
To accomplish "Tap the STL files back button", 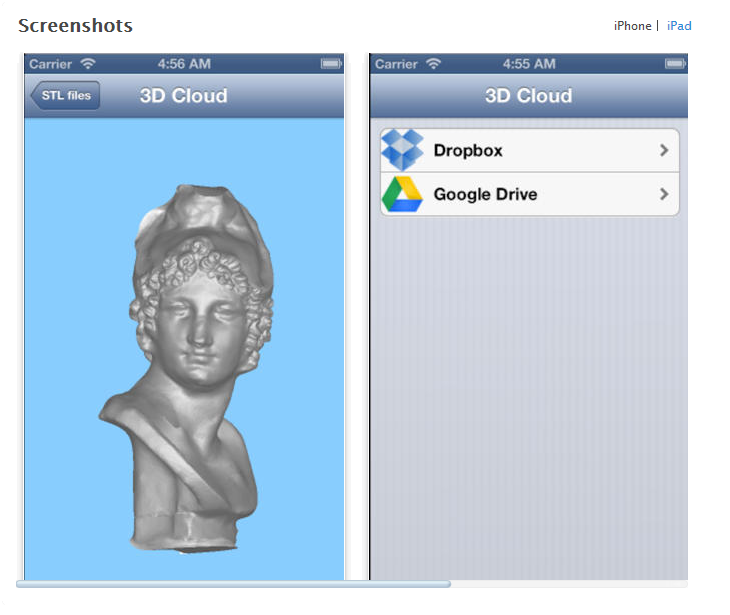I will pyautogui.click(x=65, y=96).
